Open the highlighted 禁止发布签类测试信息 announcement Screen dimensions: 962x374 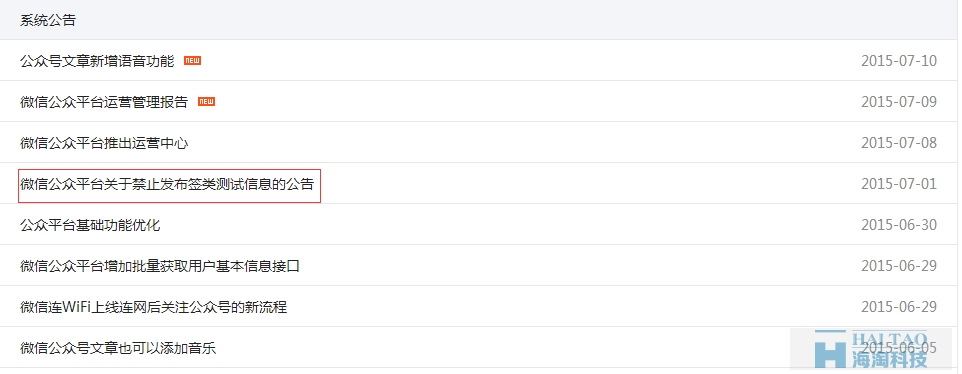click(167, 184)
